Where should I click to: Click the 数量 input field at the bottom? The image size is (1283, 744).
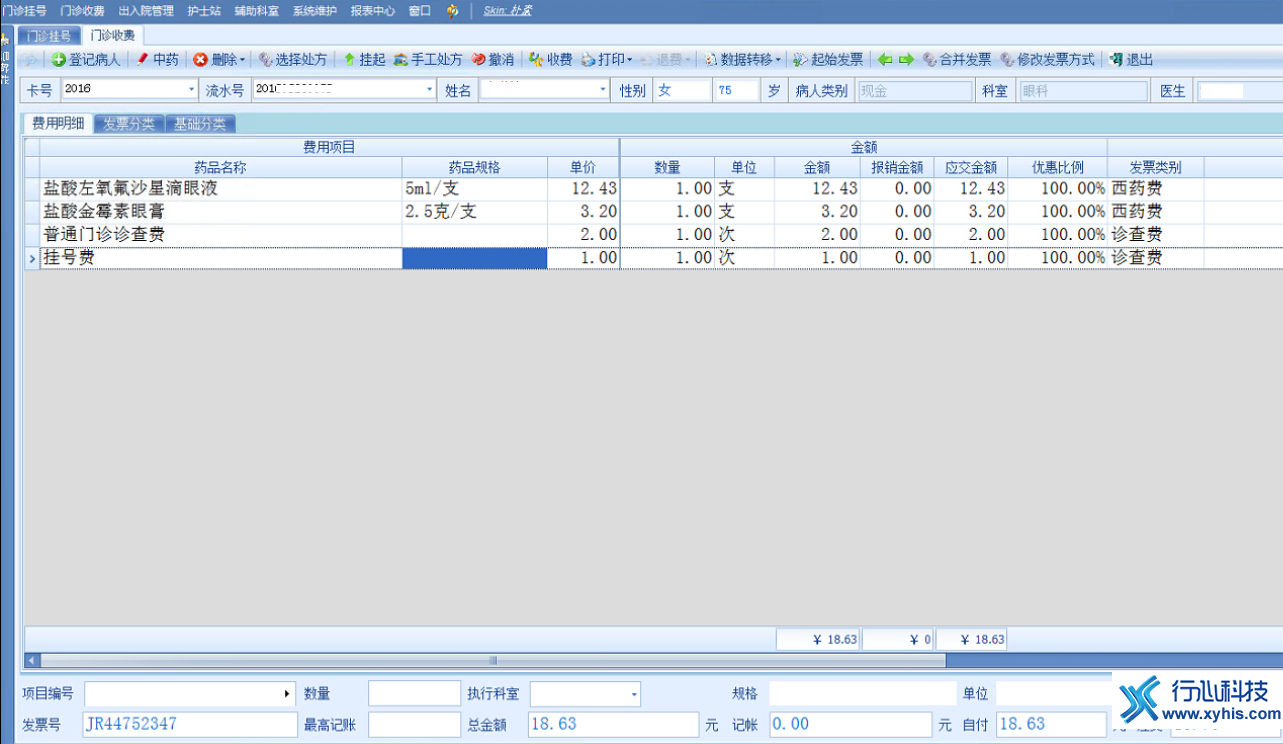[414, 693]
